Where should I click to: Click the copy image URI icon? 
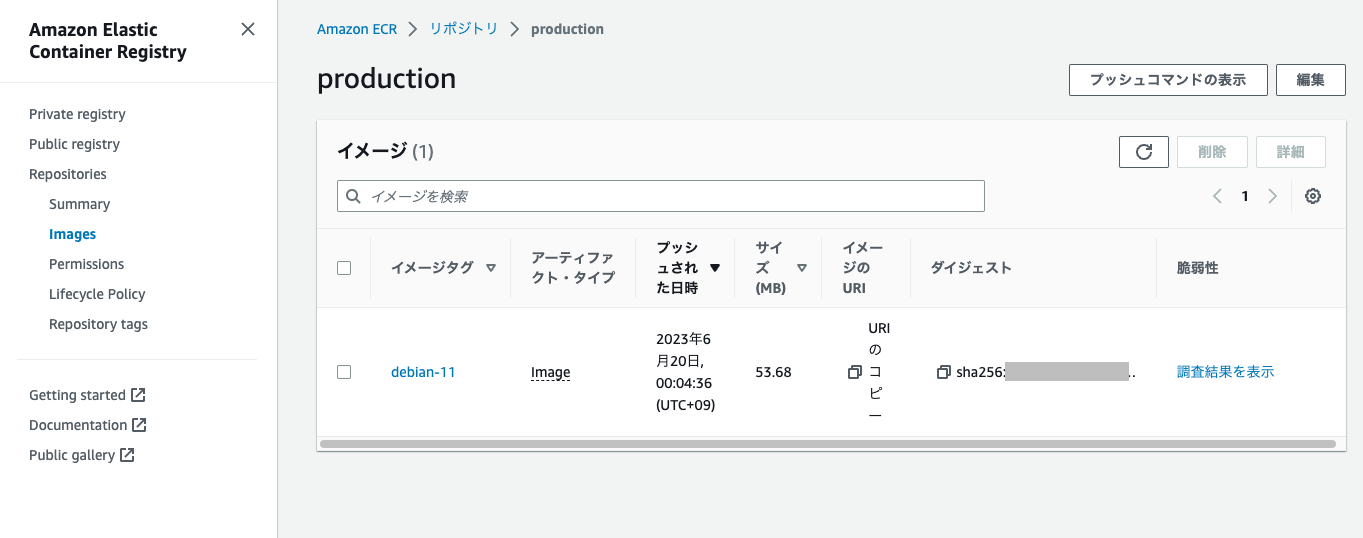click(854, 372)
